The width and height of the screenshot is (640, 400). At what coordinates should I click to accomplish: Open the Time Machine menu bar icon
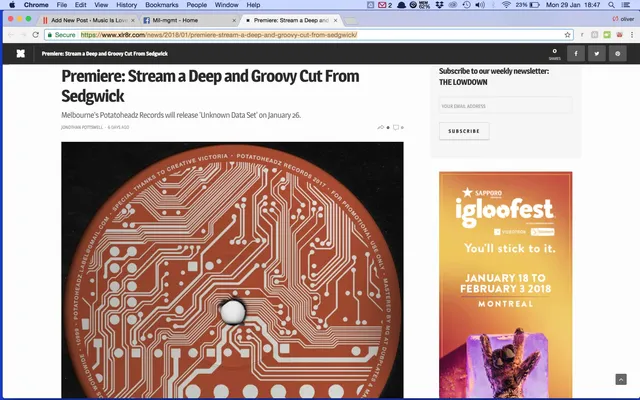coord(467,5)
